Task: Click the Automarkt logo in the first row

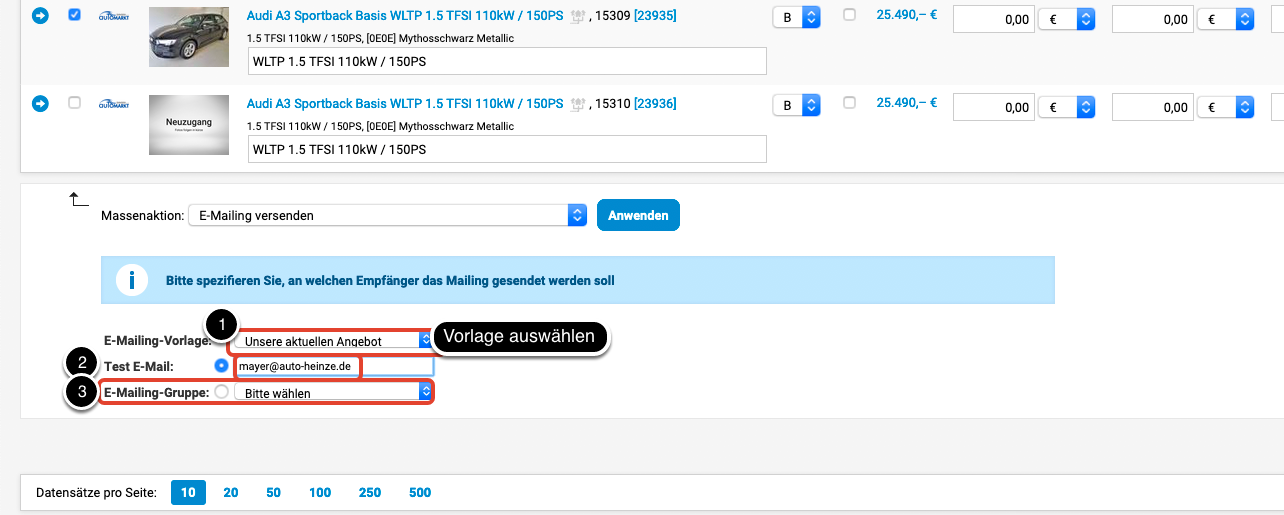Action: click(x=113, y=17)
